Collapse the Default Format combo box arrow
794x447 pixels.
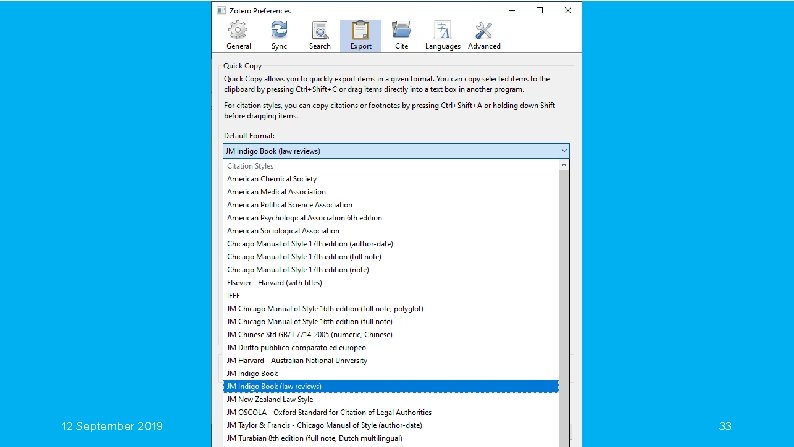[564, 151]
